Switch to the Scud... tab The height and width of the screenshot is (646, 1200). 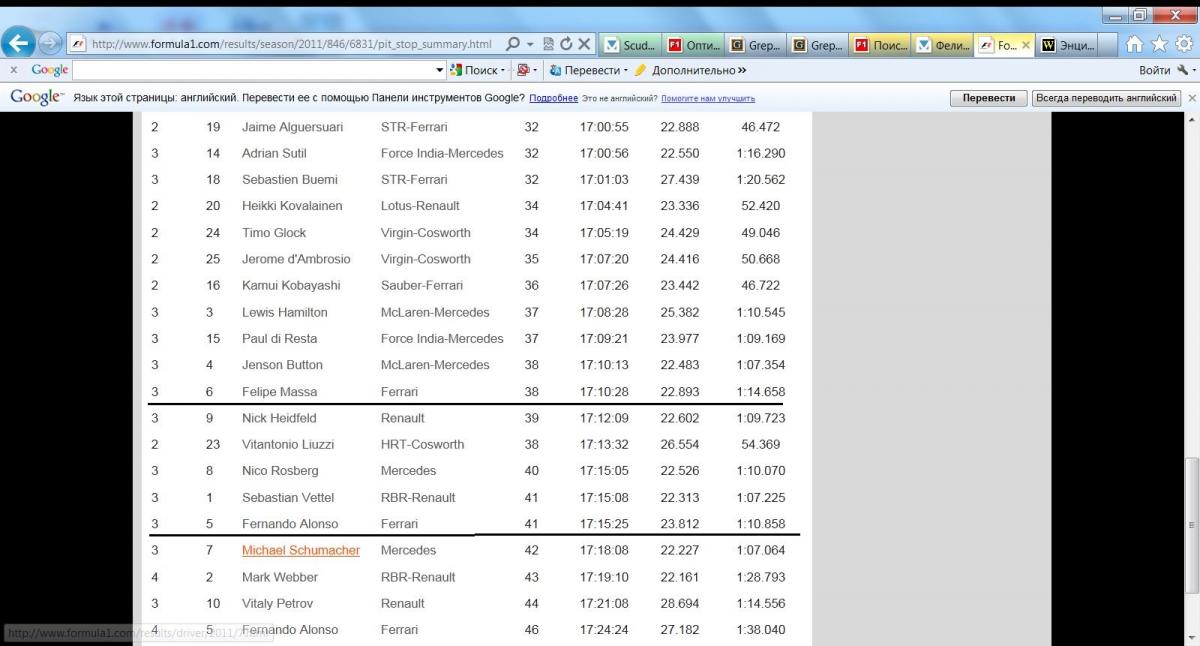coord(632,45)
